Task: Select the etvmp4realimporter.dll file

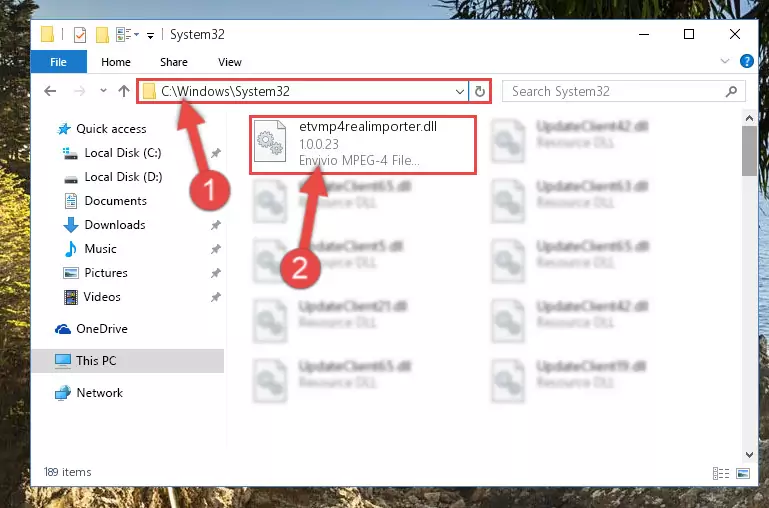Action: pyautogui.click(x=363, y=144)
